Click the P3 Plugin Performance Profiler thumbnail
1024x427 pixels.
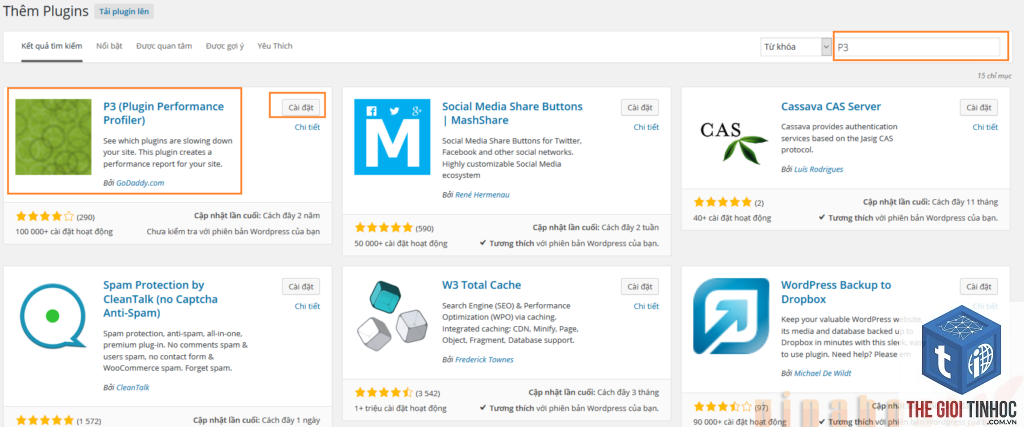54,137
